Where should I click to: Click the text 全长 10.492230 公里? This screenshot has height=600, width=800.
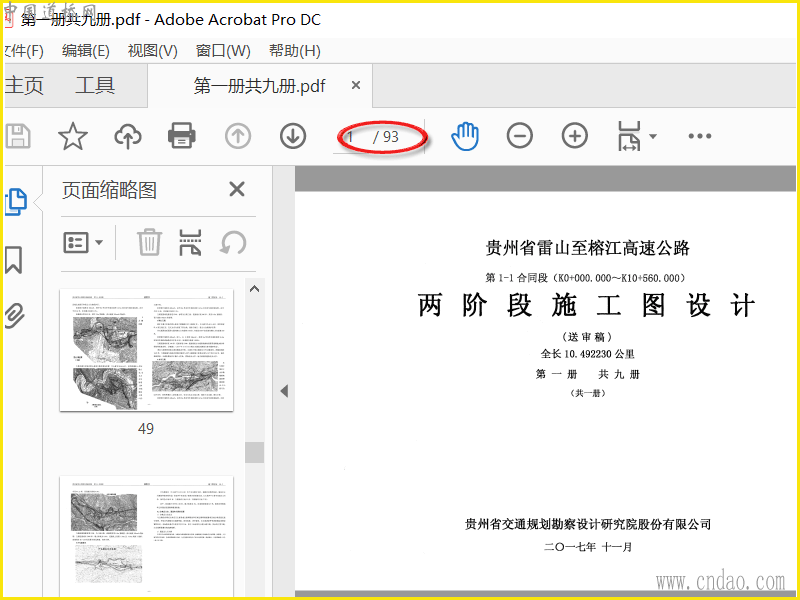coord(587,354)
